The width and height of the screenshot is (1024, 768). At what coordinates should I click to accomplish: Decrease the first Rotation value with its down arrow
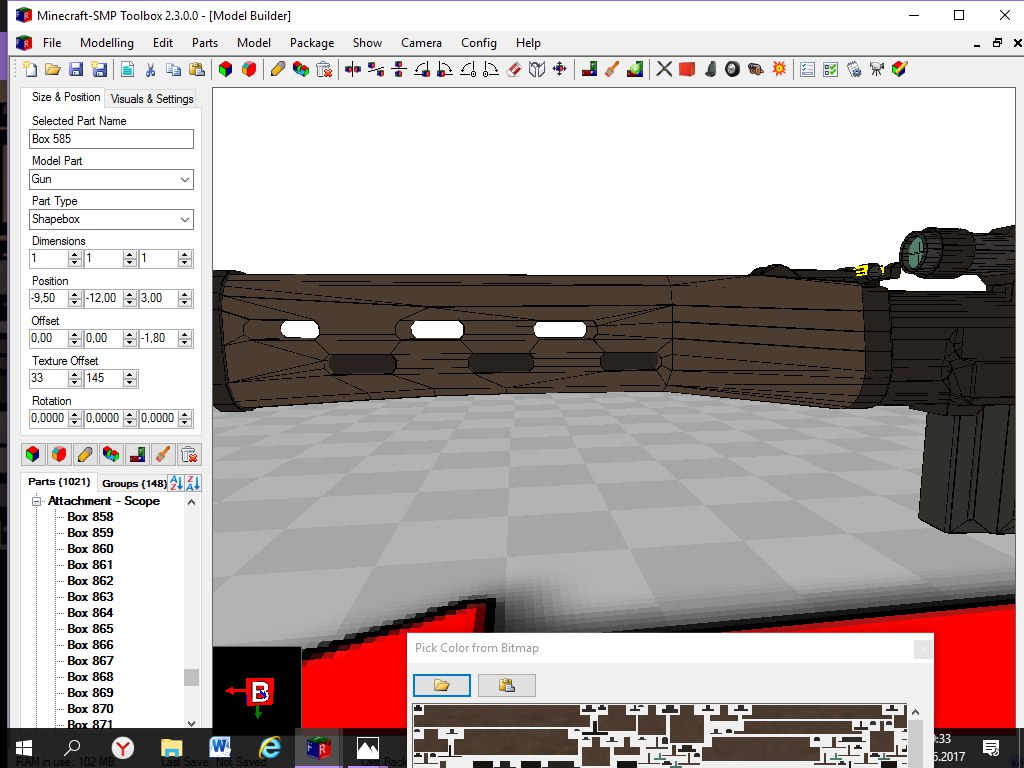click(75, 423)
